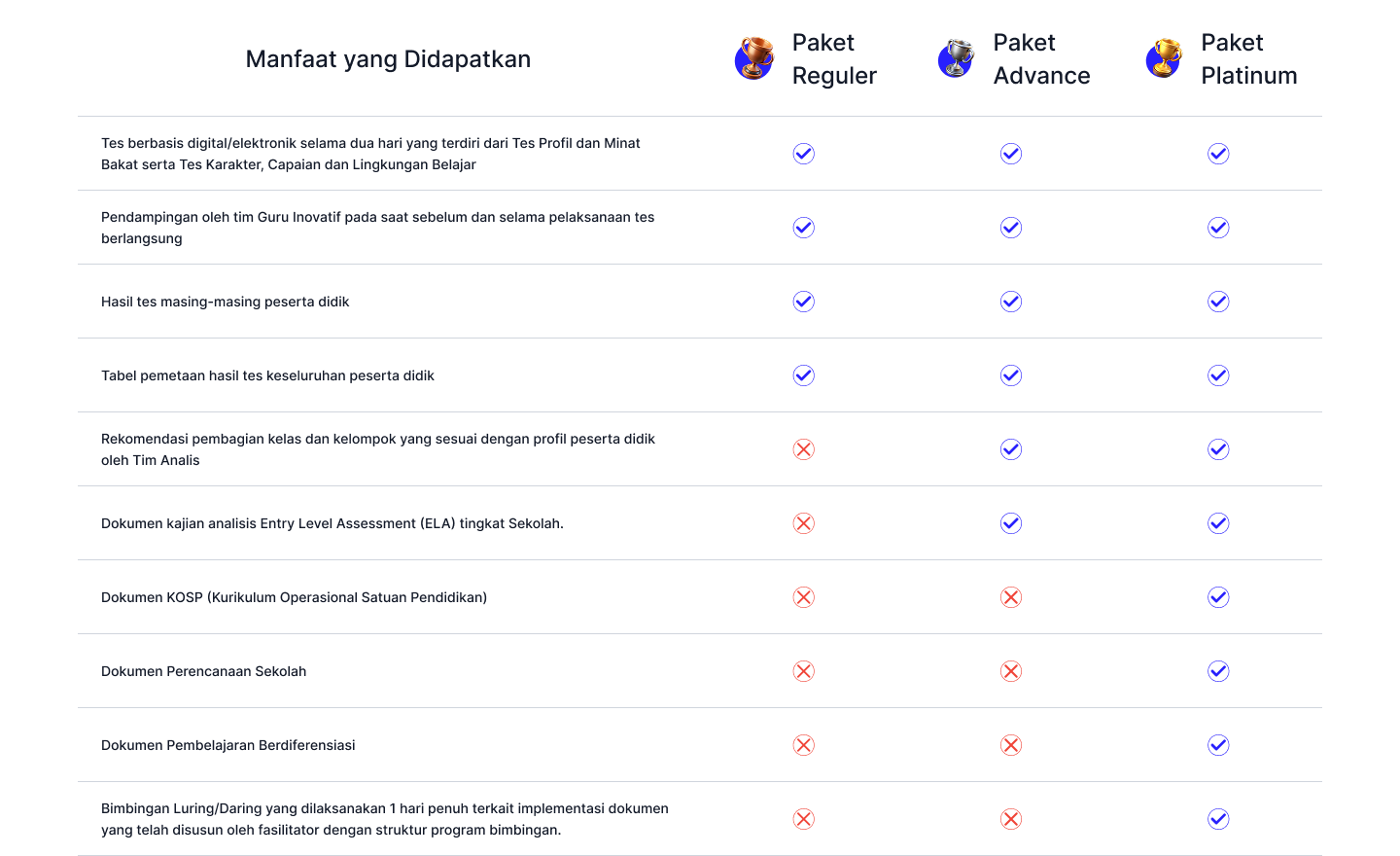This screenshot has height=856, width=1400.
Task: Click the Hasil tes masing-masing peserta didik text
Action: click(225, 302)
